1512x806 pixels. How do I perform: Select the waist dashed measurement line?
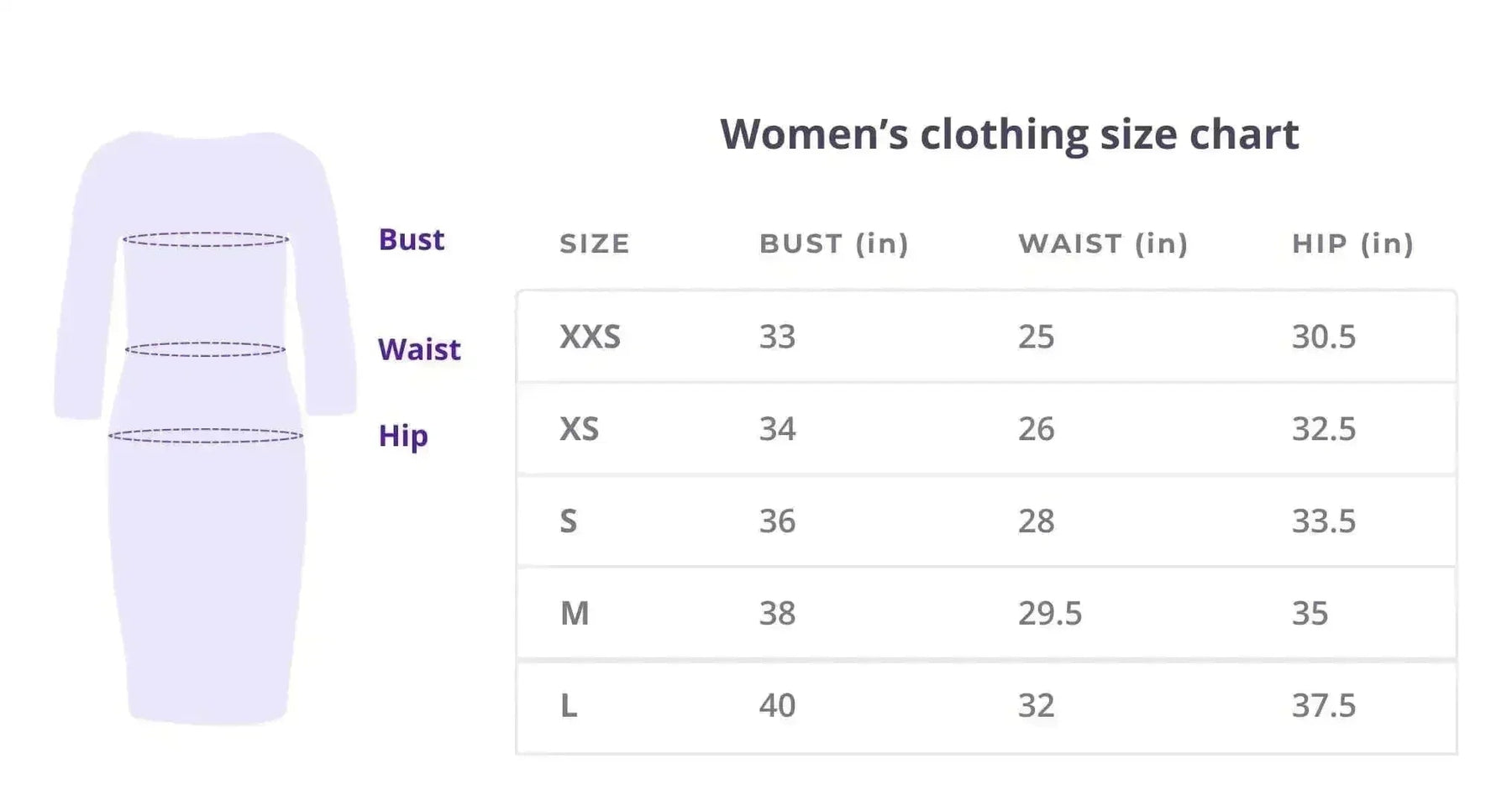(x=206, y=349)
